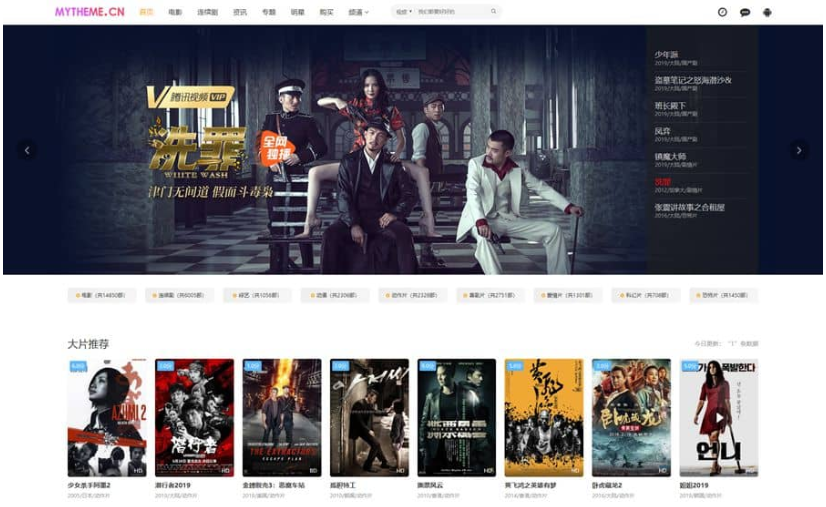The height and width of the screenshot is (507, 826).
Task: Open the message chat bubble icon
Action: coord(745,12)
